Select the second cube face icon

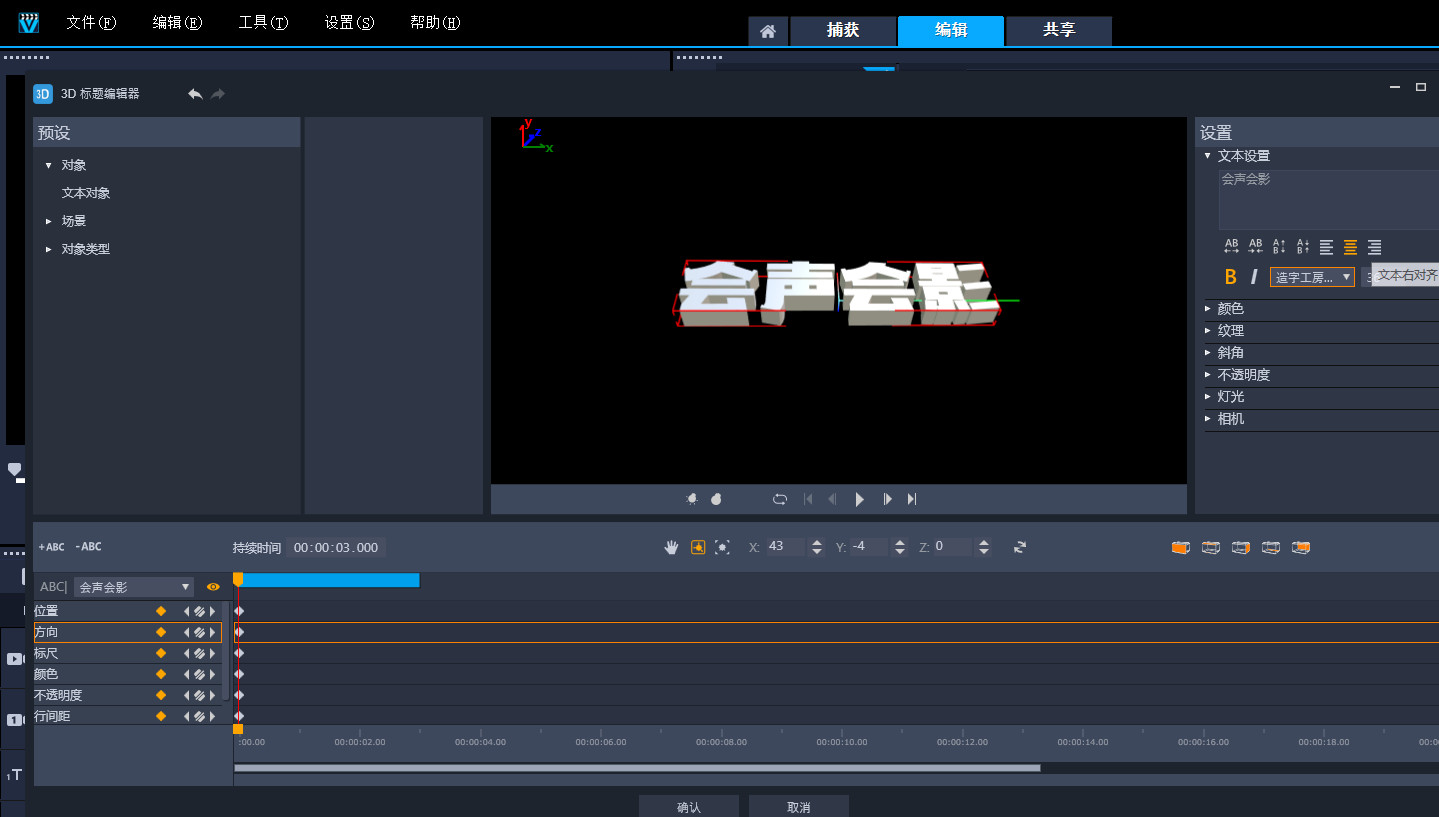[1211, 547]
